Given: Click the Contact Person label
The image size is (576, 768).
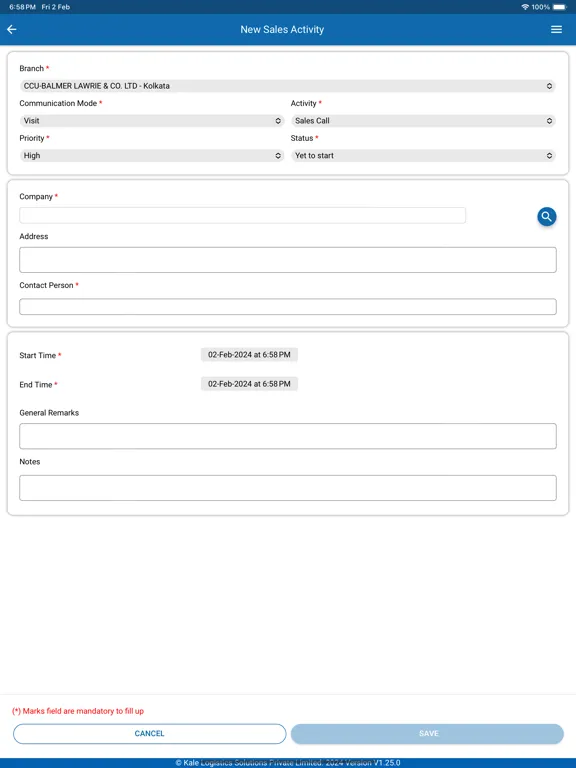Looking at the screenshot, I should pos(47,285).
